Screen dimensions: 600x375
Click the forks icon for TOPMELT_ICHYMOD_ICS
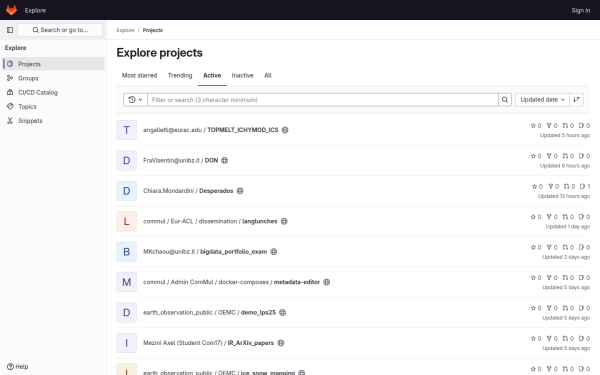[549, 125]
